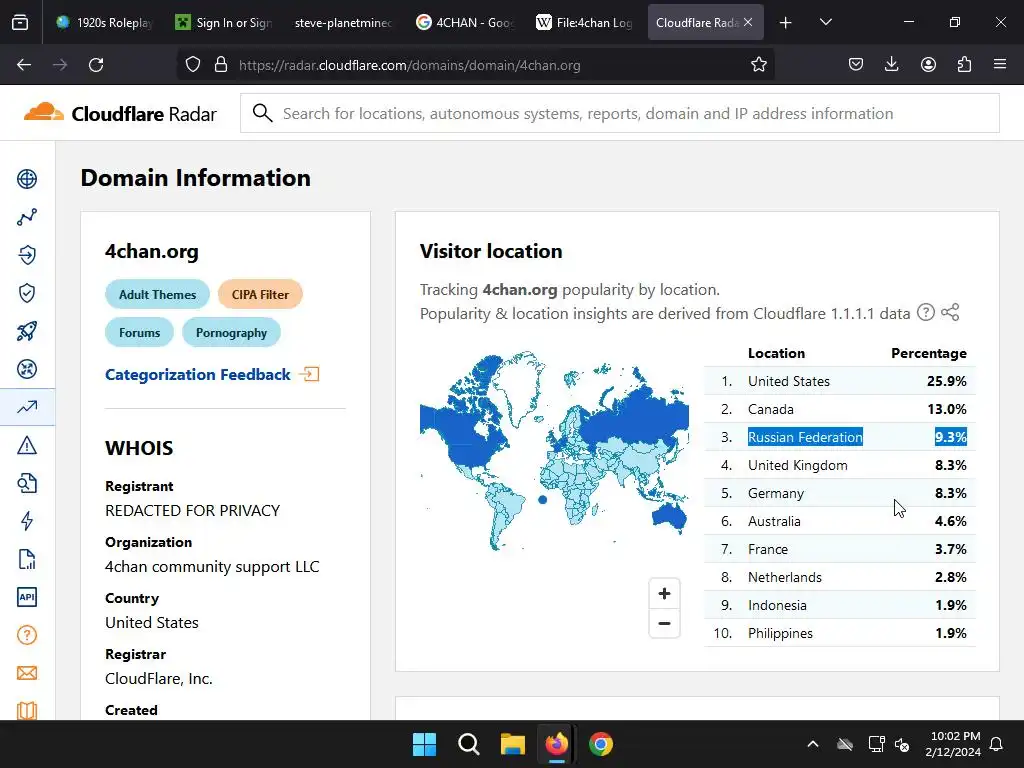Screen dimensions: 1024x768
Task: Click the tracking protection shield in address bar
Action: pyautogui.click(x=193, y=65)
